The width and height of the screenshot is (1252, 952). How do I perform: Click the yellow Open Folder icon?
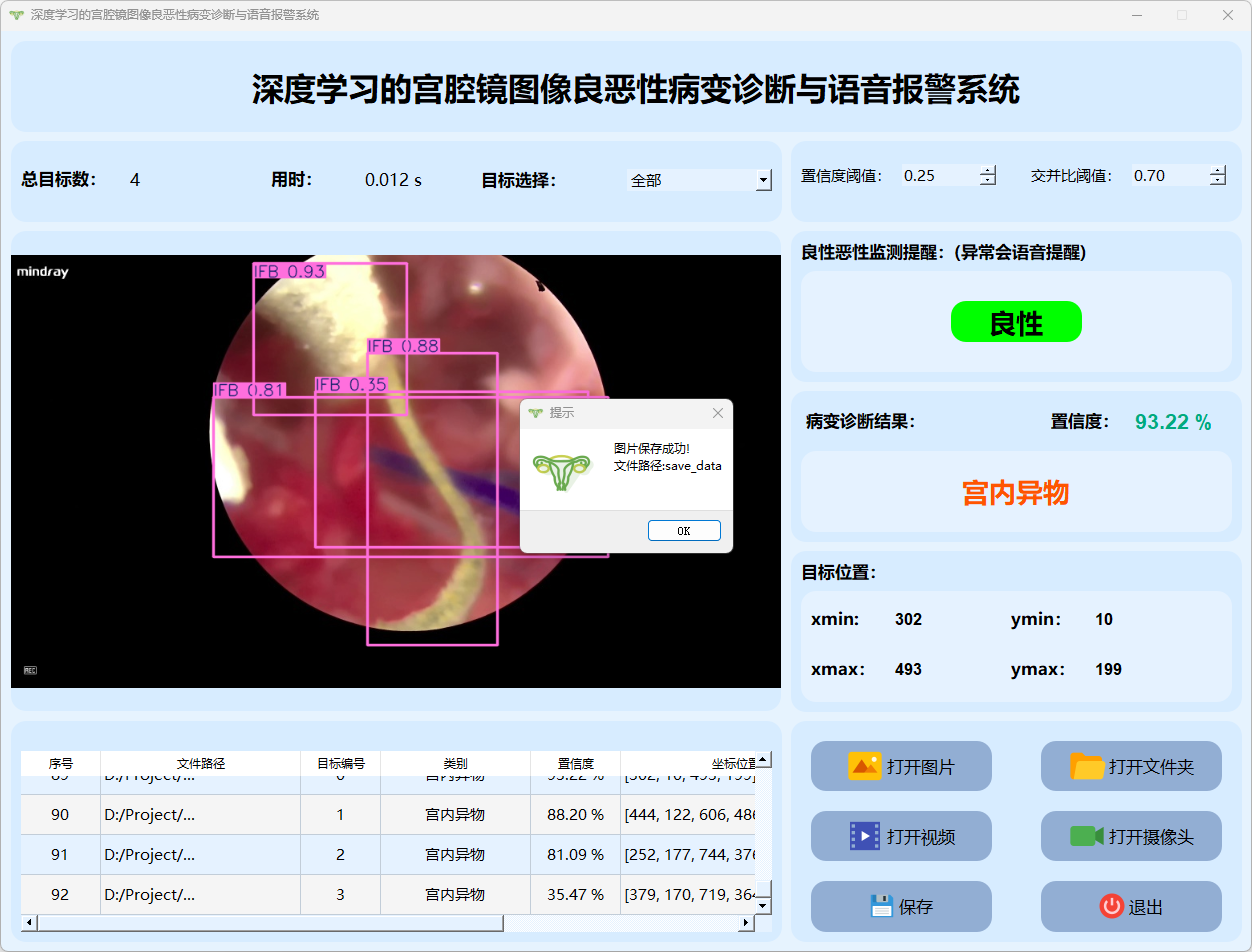[1087, 766]
